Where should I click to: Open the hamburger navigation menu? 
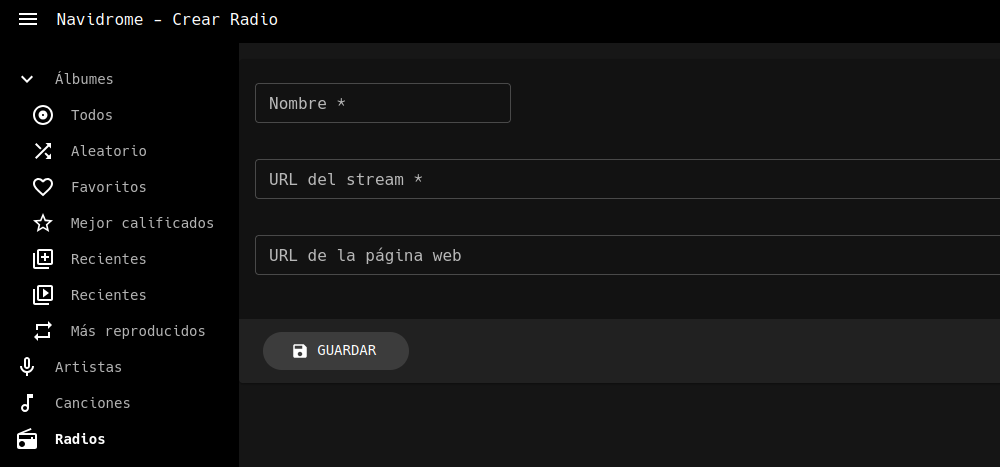pyautogui.click(x=28, y=20)
